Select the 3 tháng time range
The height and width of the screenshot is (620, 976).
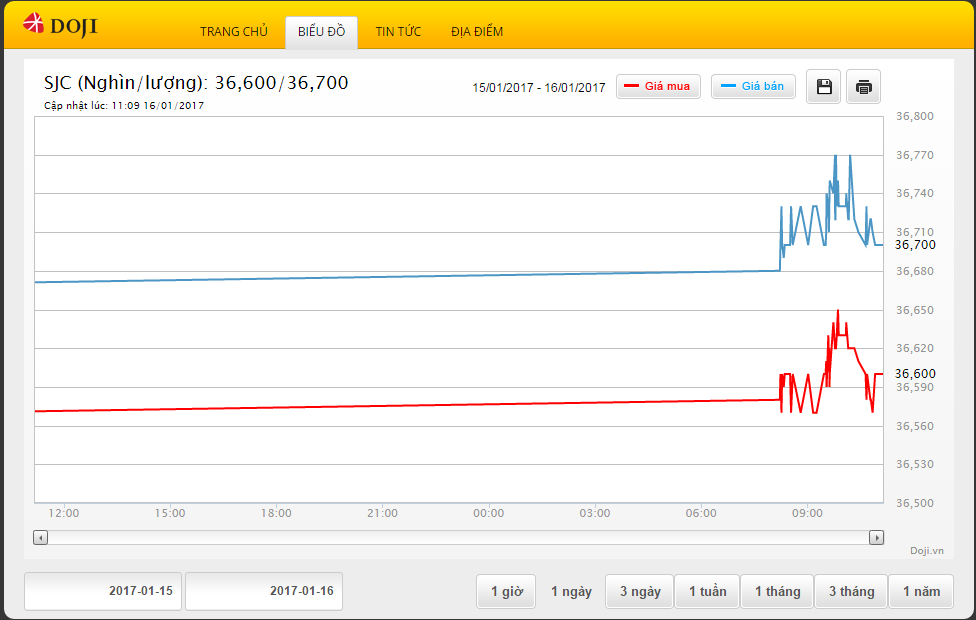pos(851,591)
